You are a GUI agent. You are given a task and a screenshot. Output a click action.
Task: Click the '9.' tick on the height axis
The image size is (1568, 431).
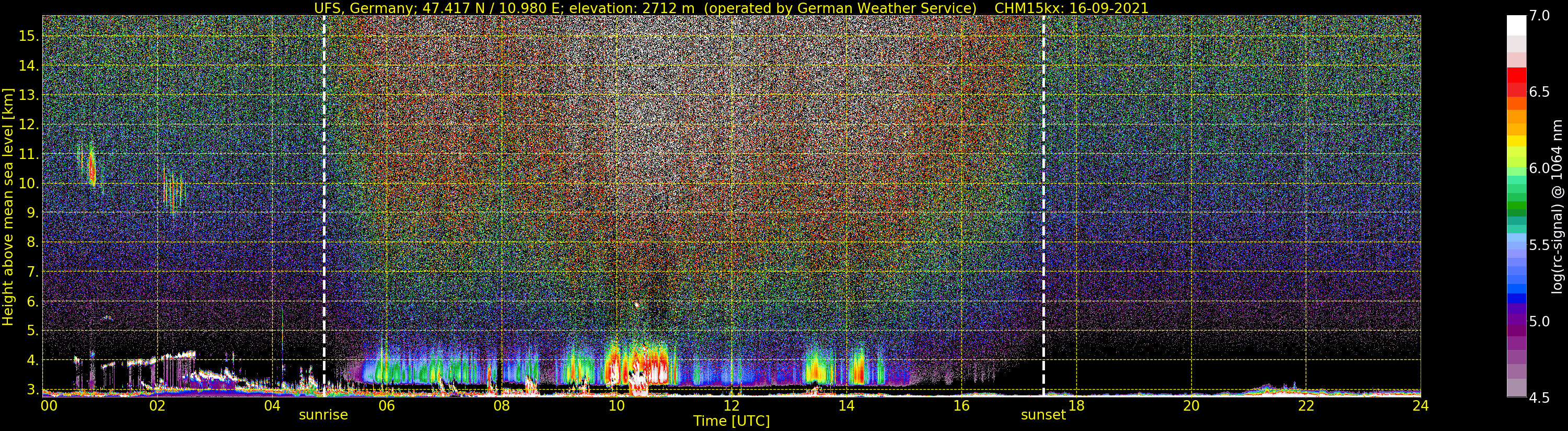(32, 213)
